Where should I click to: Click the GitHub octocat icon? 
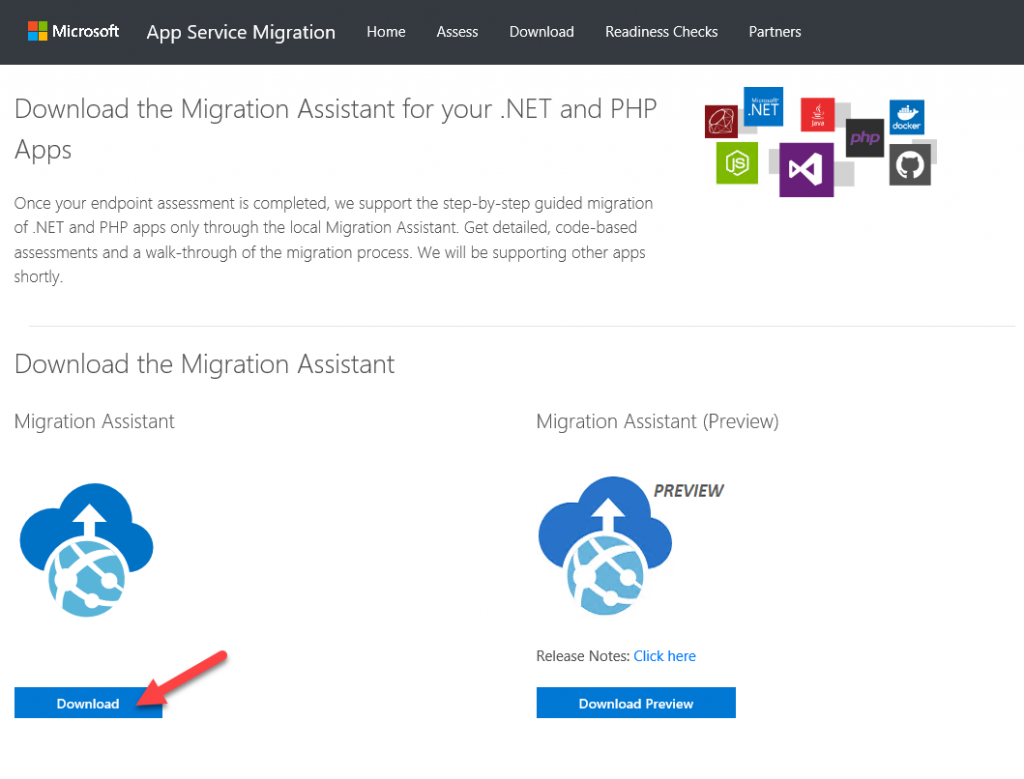pyautogui.click(x=910, y=165)
